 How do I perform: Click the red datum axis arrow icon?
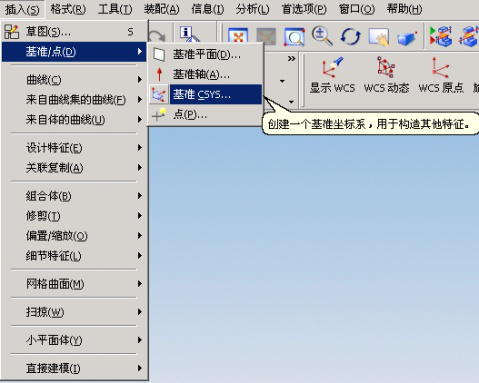pyautogui.click(x=159, y=74)
